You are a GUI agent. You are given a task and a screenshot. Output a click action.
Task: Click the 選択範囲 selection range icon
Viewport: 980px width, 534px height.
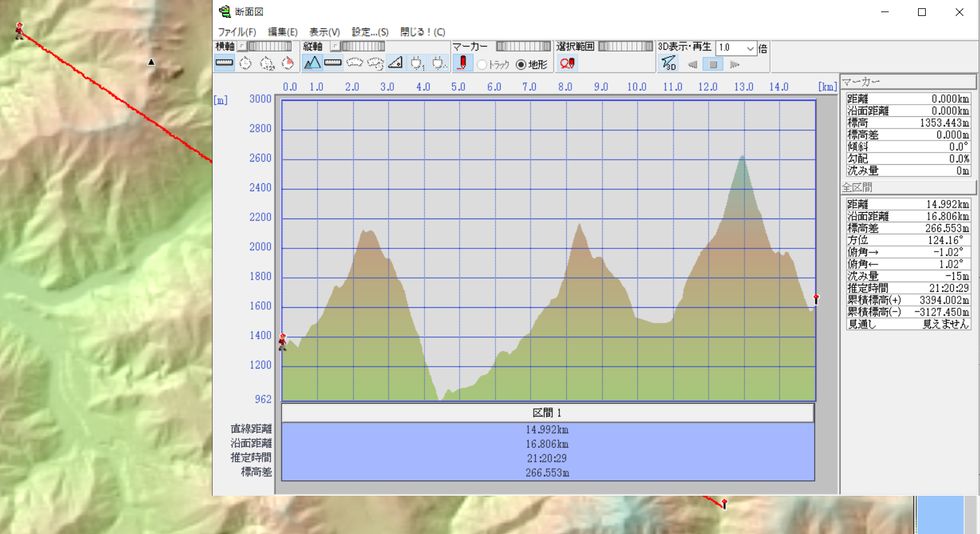coord(567,64)
